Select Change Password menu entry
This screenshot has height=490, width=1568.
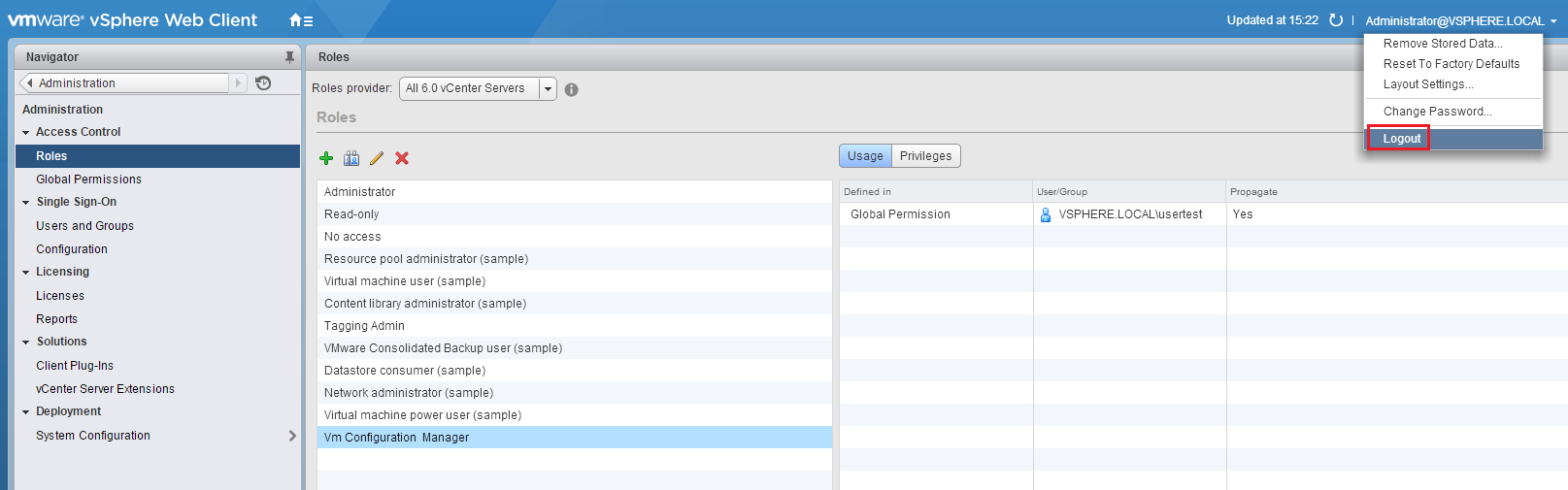[1452, 112]
